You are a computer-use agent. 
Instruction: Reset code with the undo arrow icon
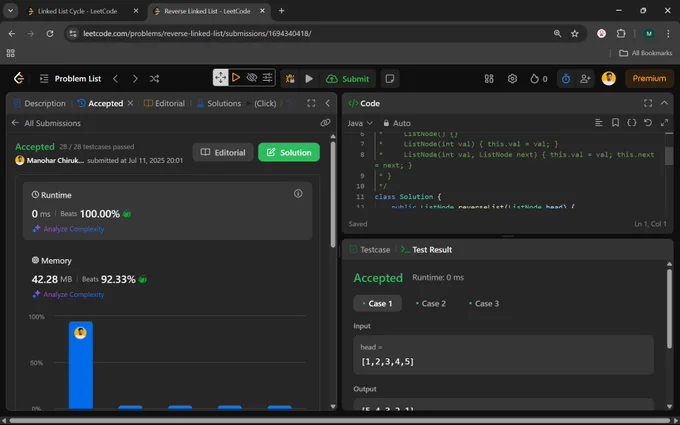tap(648, 123)
